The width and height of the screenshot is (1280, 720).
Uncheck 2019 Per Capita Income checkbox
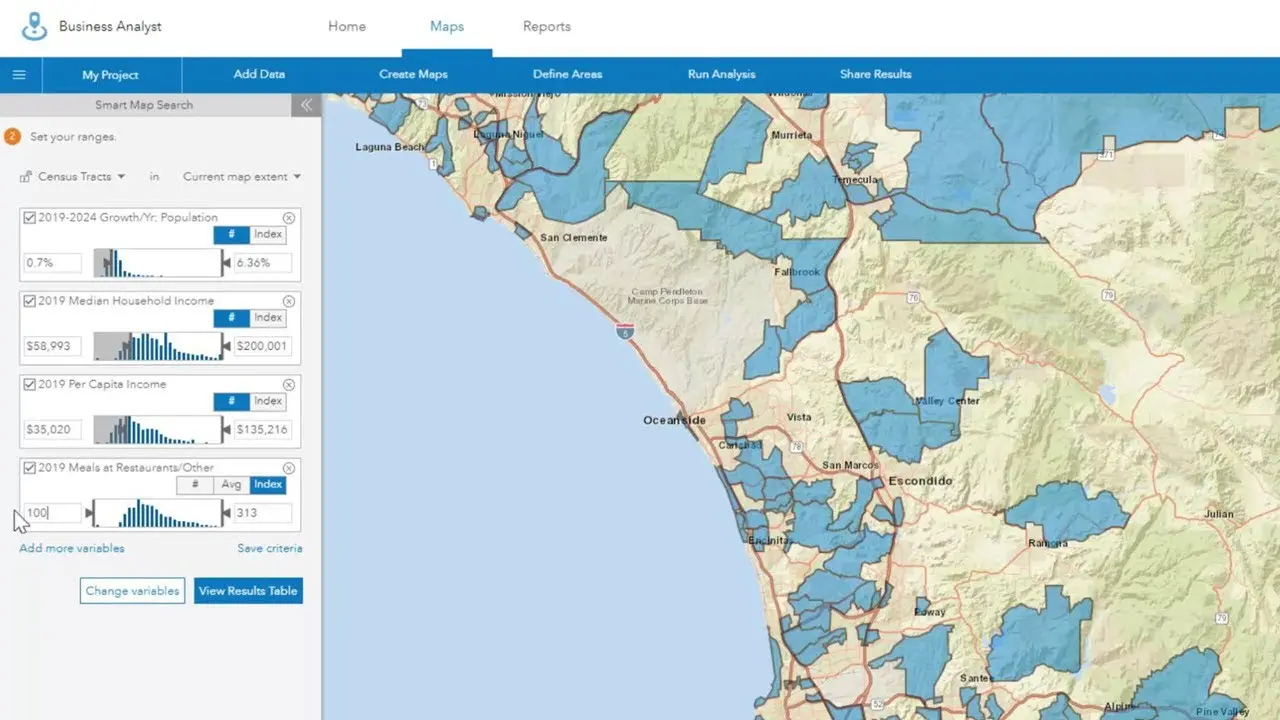click(30, 385)
